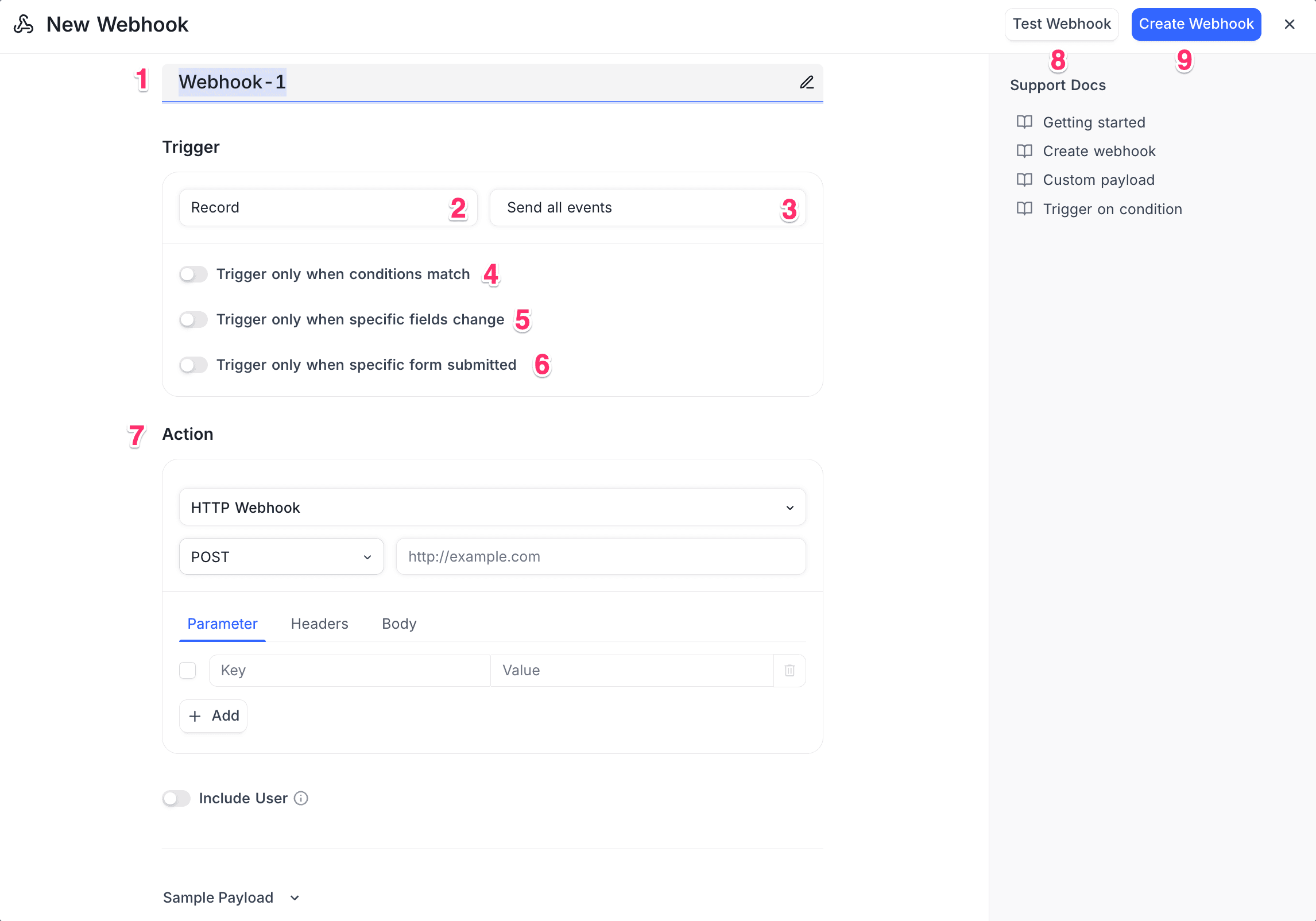Click the book icon next to Custom payload
Viewport: 1316px width, 921px height.
tap(1024, 180)
